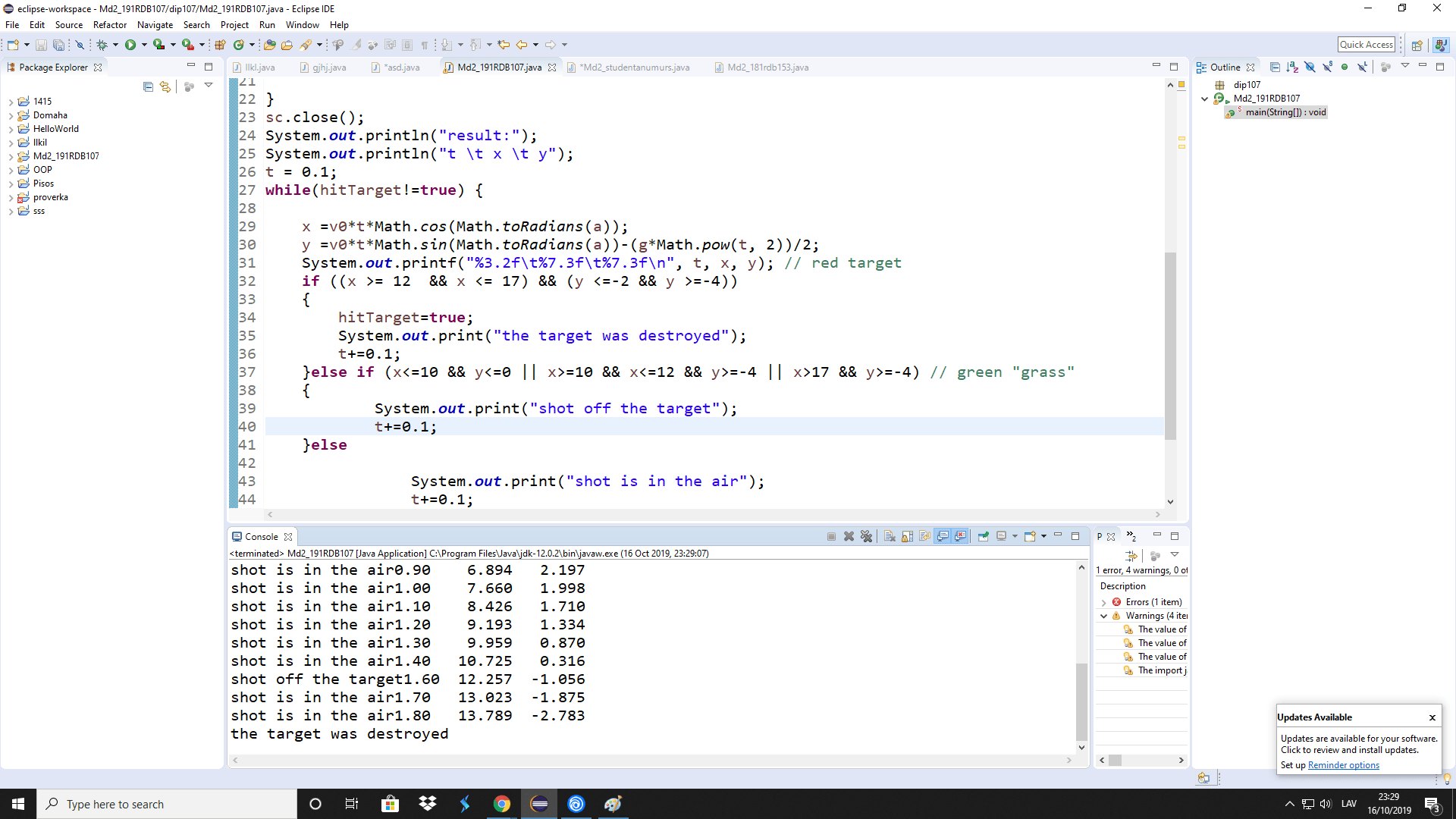Click Sort alphabetically icon in Outline

[x=1292, y=67]
